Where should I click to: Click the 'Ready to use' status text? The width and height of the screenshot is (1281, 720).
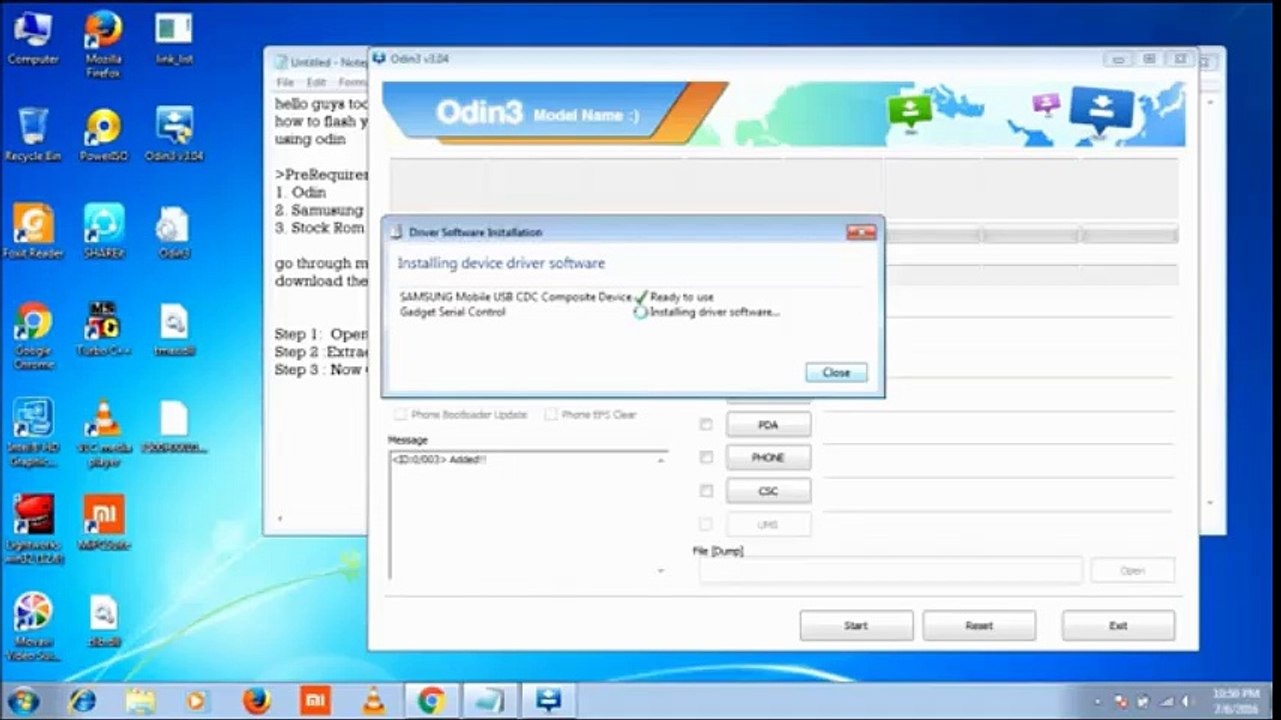[x=682, y=297]
